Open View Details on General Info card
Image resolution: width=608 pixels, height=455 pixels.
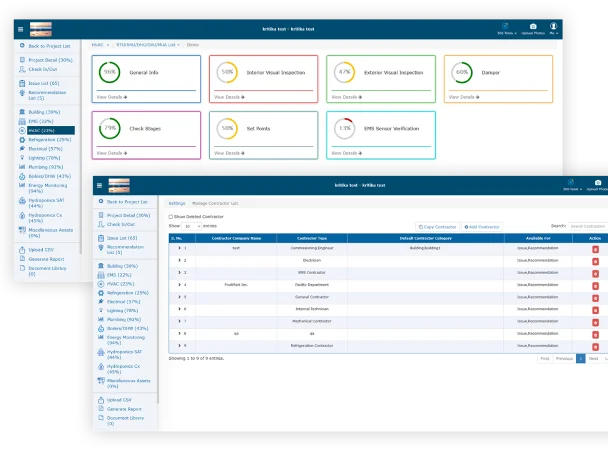click(112, 97)
